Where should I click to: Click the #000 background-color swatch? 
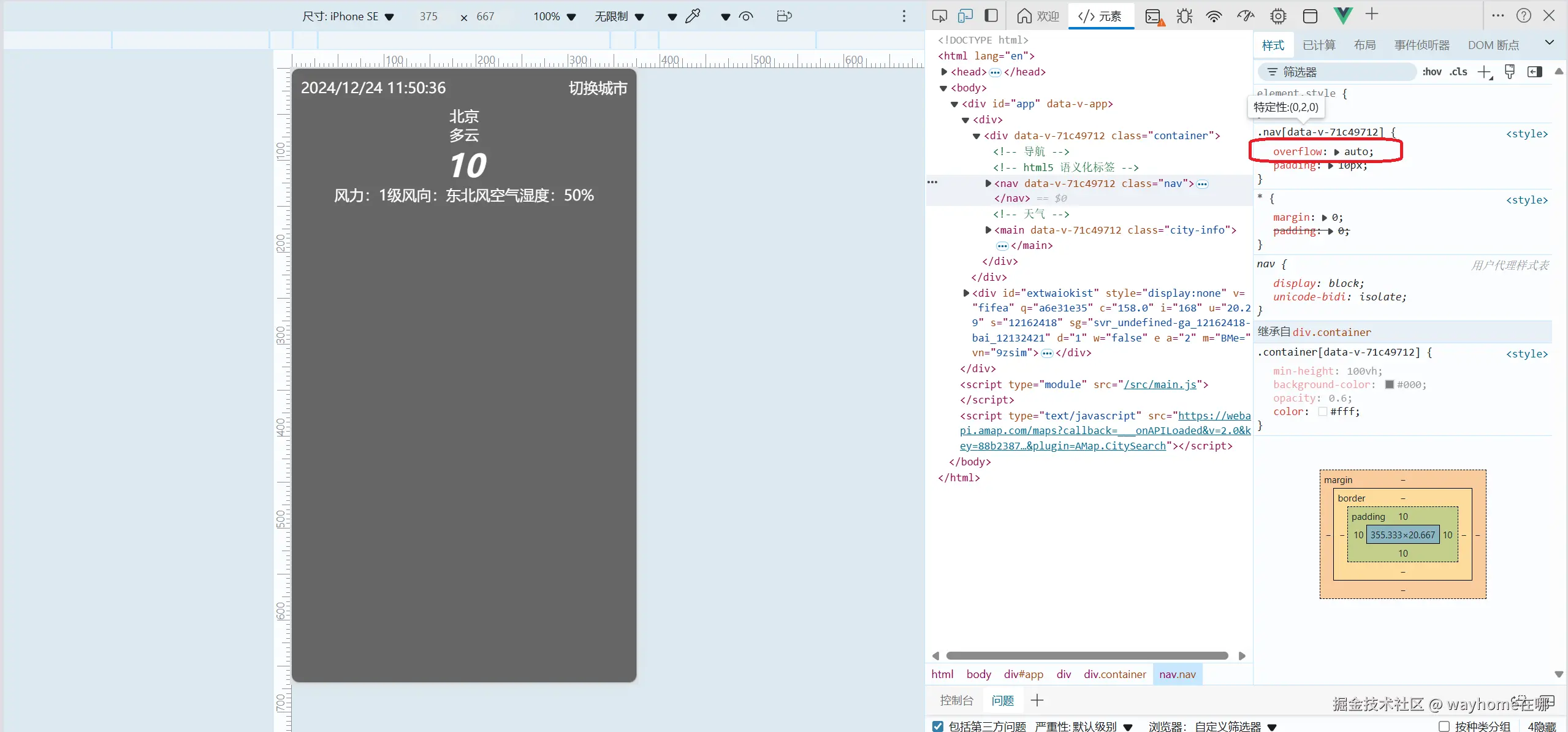[1390, 384]
